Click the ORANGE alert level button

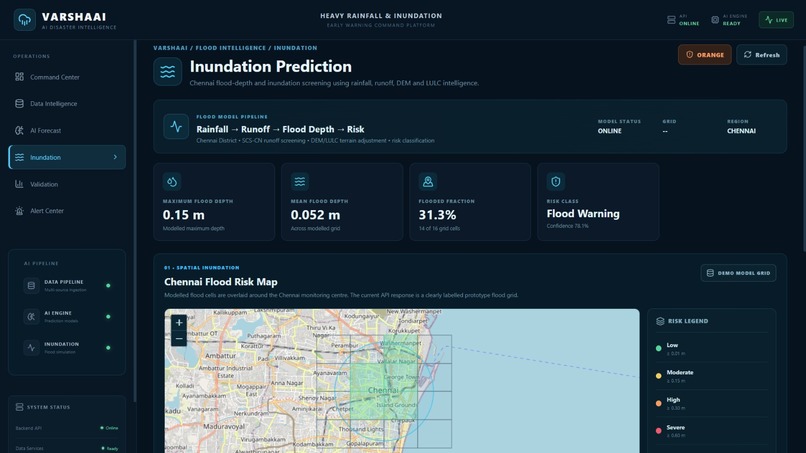(704, 55)
